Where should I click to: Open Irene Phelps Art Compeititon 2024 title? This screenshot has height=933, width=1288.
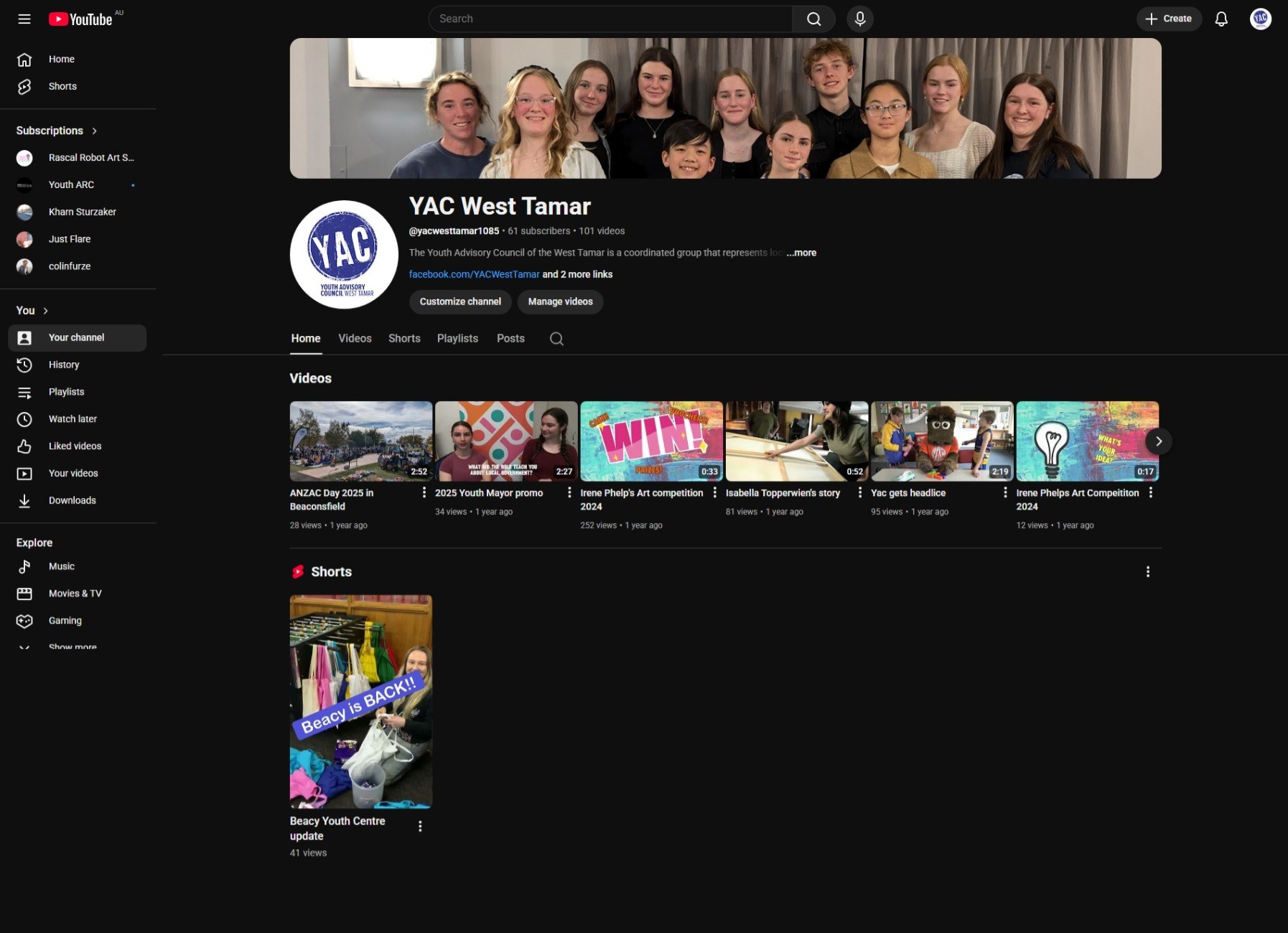pyautogui.click(x=1078, y=500)
